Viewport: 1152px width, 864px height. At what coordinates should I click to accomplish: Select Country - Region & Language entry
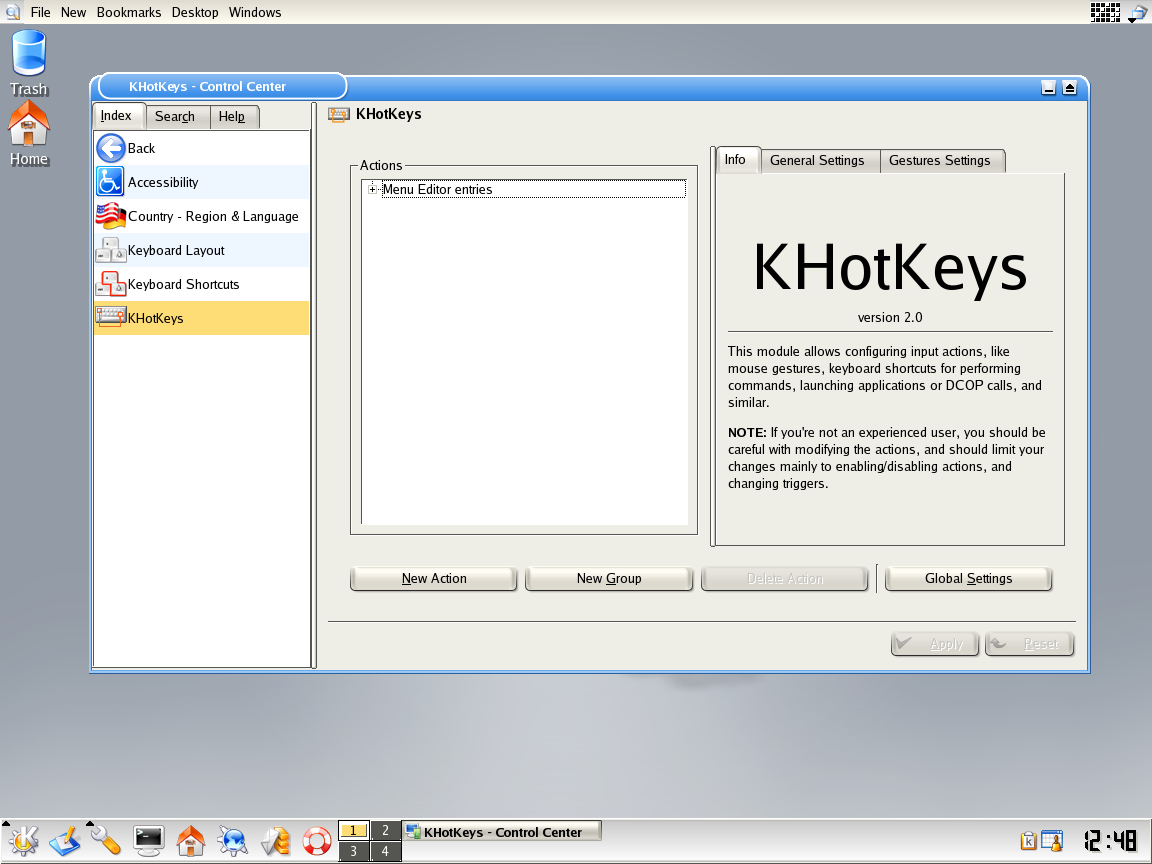[x=202, y=216]
